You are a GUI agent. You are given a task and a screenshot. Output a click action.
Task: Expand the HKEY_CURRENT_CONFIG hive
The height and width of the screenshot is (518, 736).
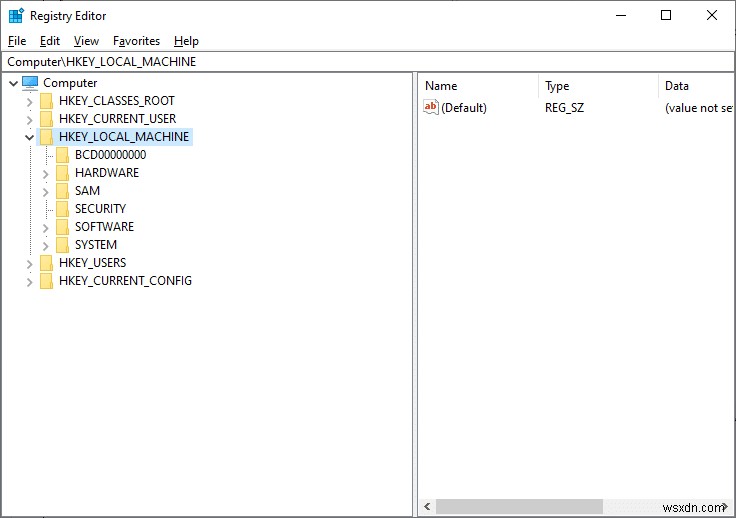point(30,282)
